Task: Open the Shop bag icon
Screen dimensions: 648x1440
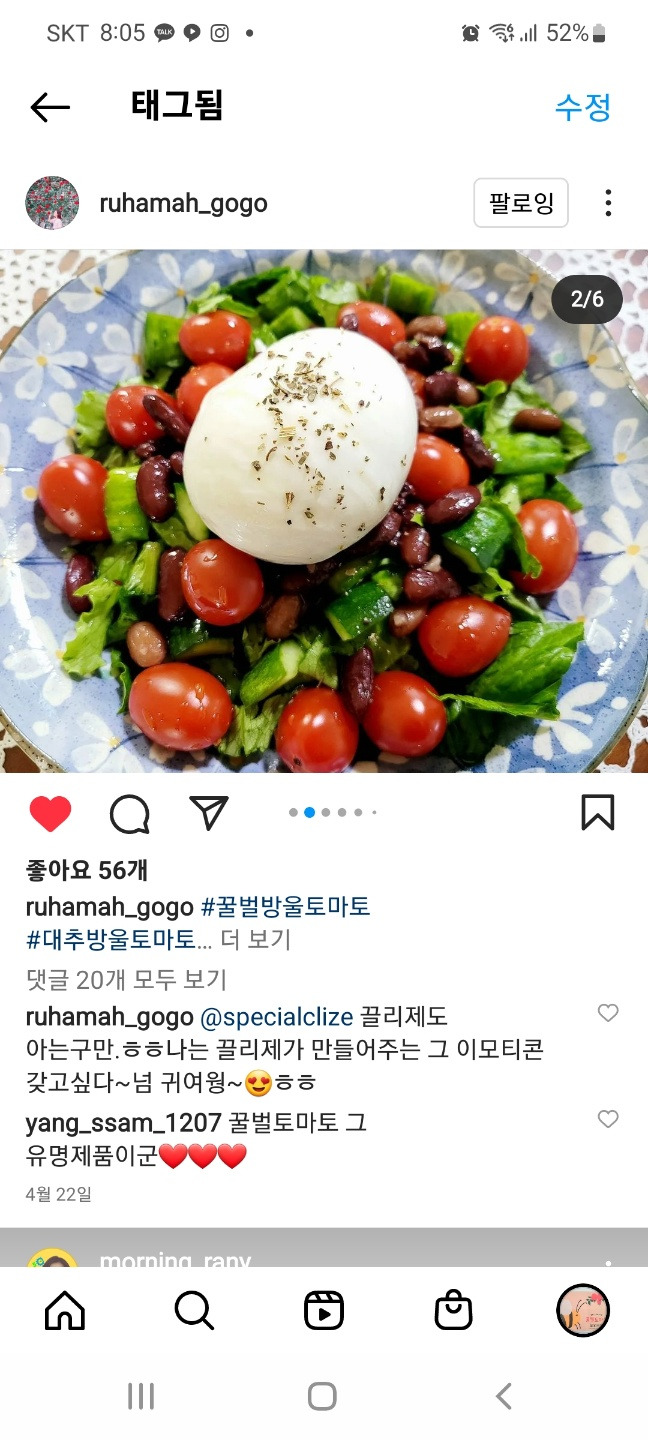Action: click(453, 1310)
